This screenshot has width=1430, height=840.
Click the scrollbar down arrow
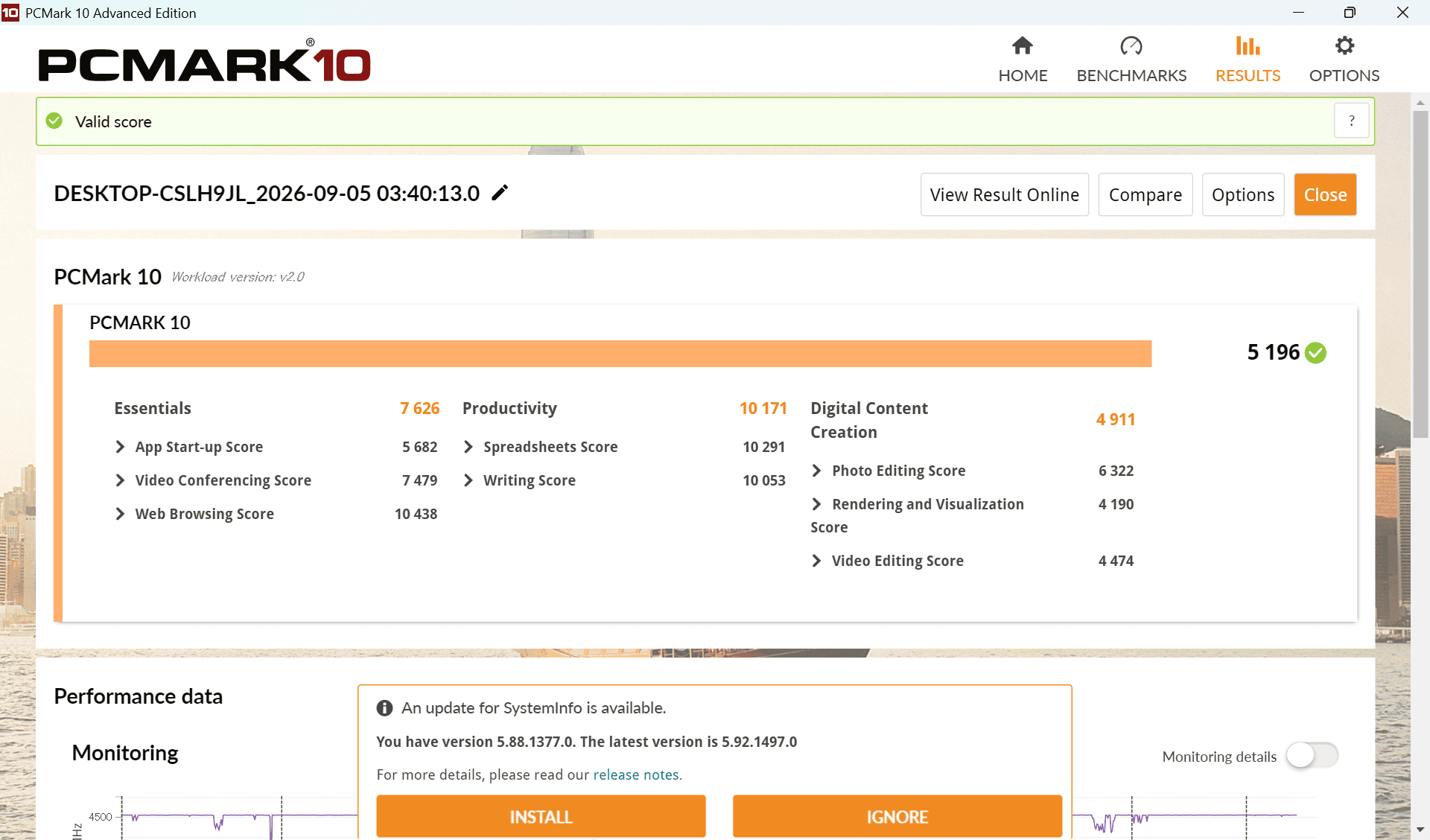click(1420, 830)
